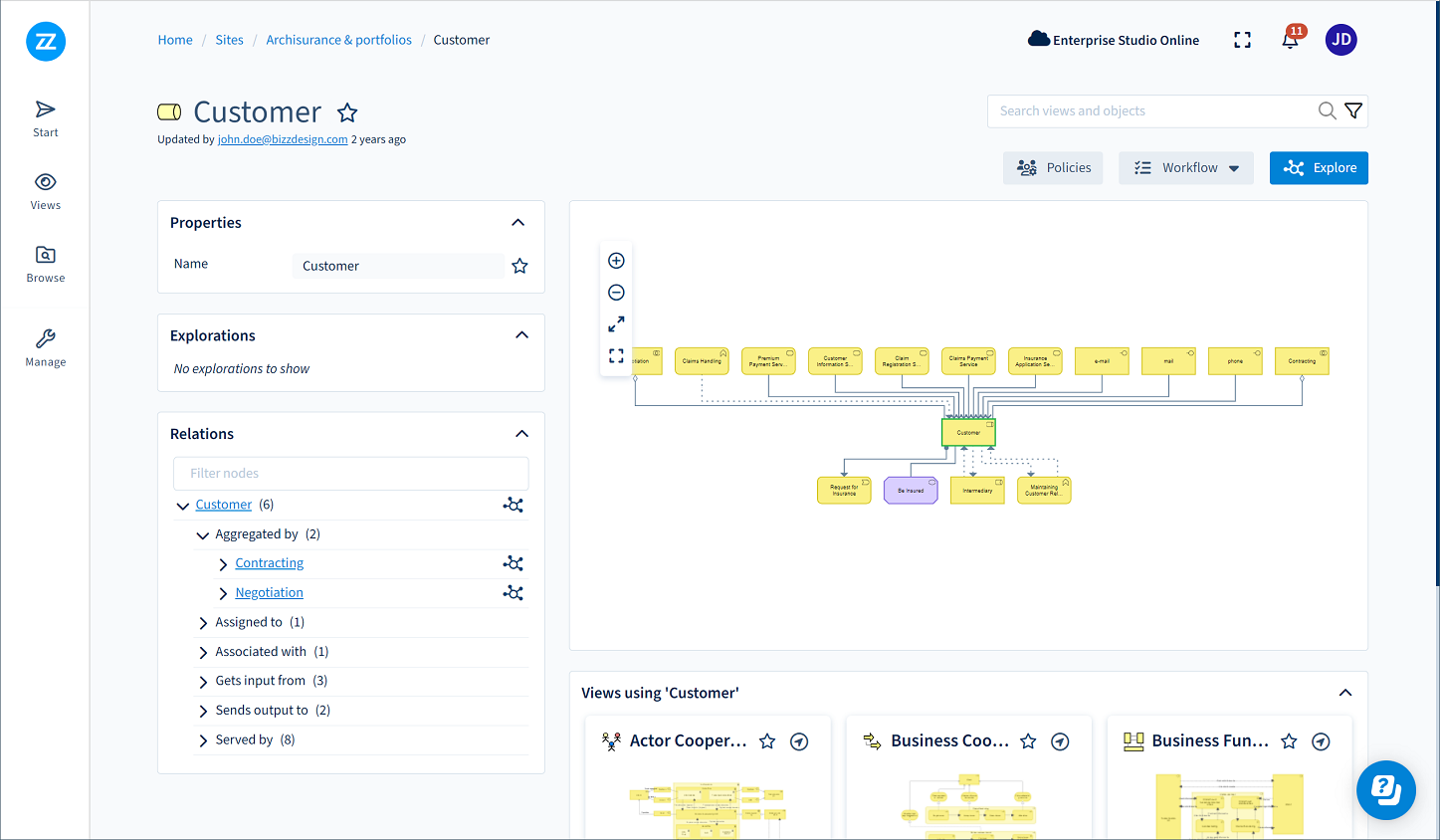Explore the Customer (6) relations graph icon

click(514, 505)
